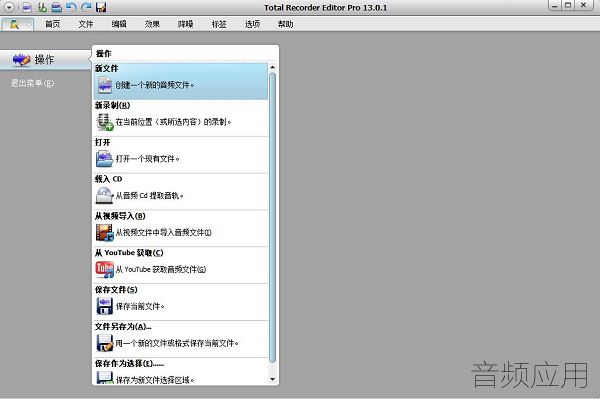This screenshot has height=399, width=600.
Task: Click the new audio file waveform icon
Action: coord(104,85)
